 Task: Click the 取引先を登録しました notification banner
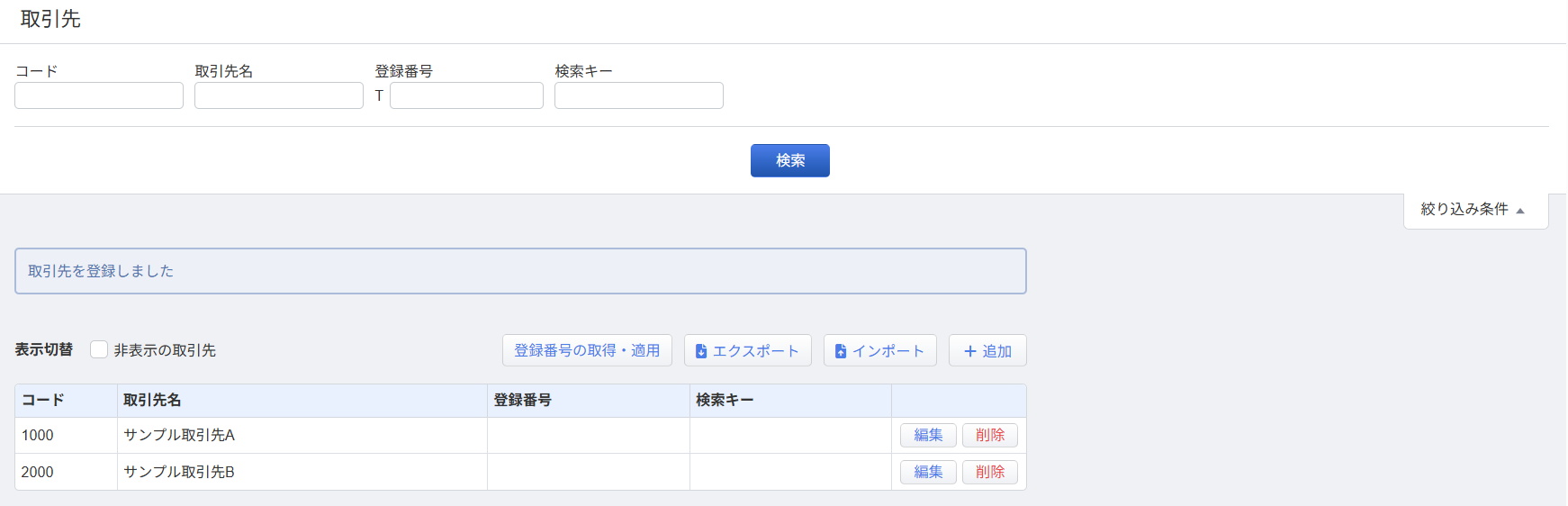520,271
